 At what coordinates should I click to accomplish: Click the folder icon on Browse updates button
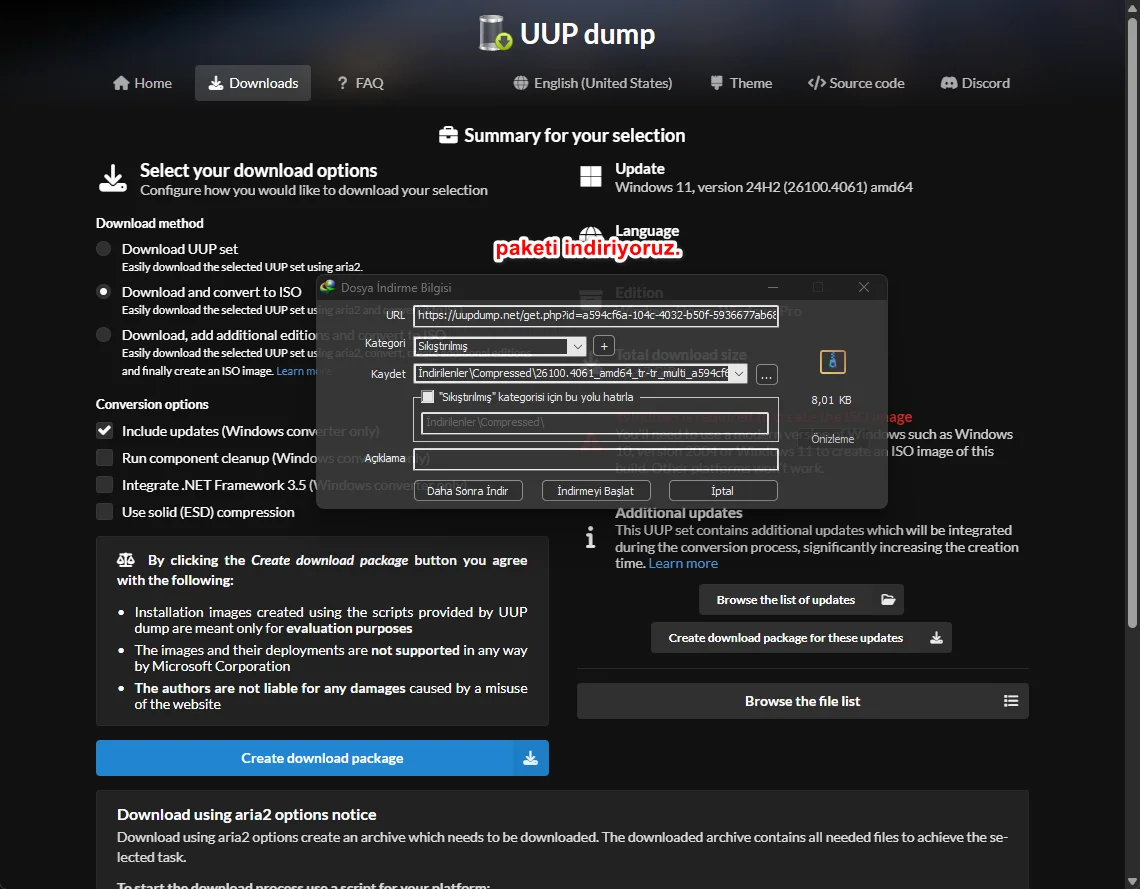pyautogui.click(x=888, y=600)
